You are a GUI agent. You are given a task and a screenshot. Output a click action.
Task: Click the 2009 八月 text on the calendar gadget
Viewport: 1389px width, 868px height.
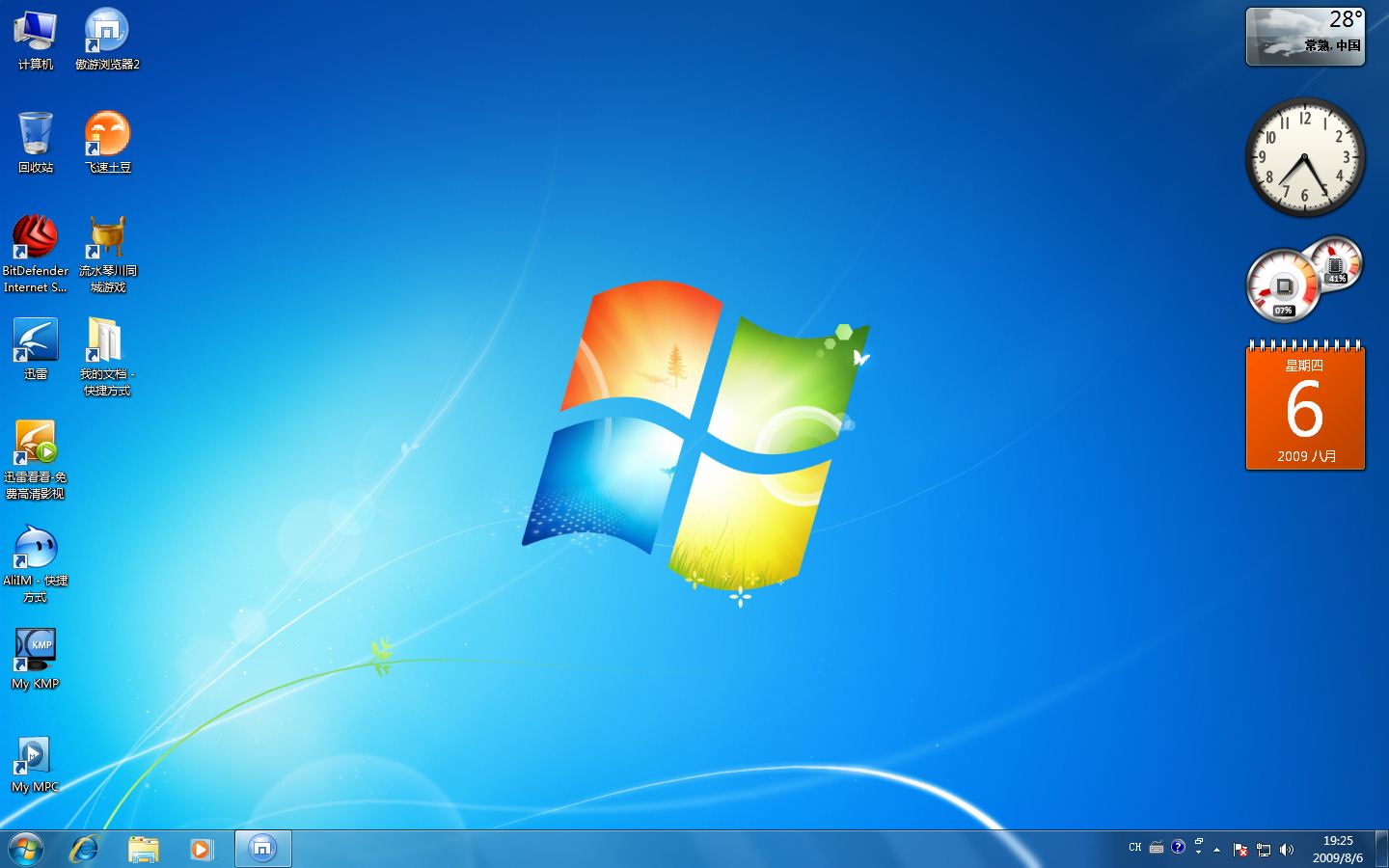pos(1307,456)
